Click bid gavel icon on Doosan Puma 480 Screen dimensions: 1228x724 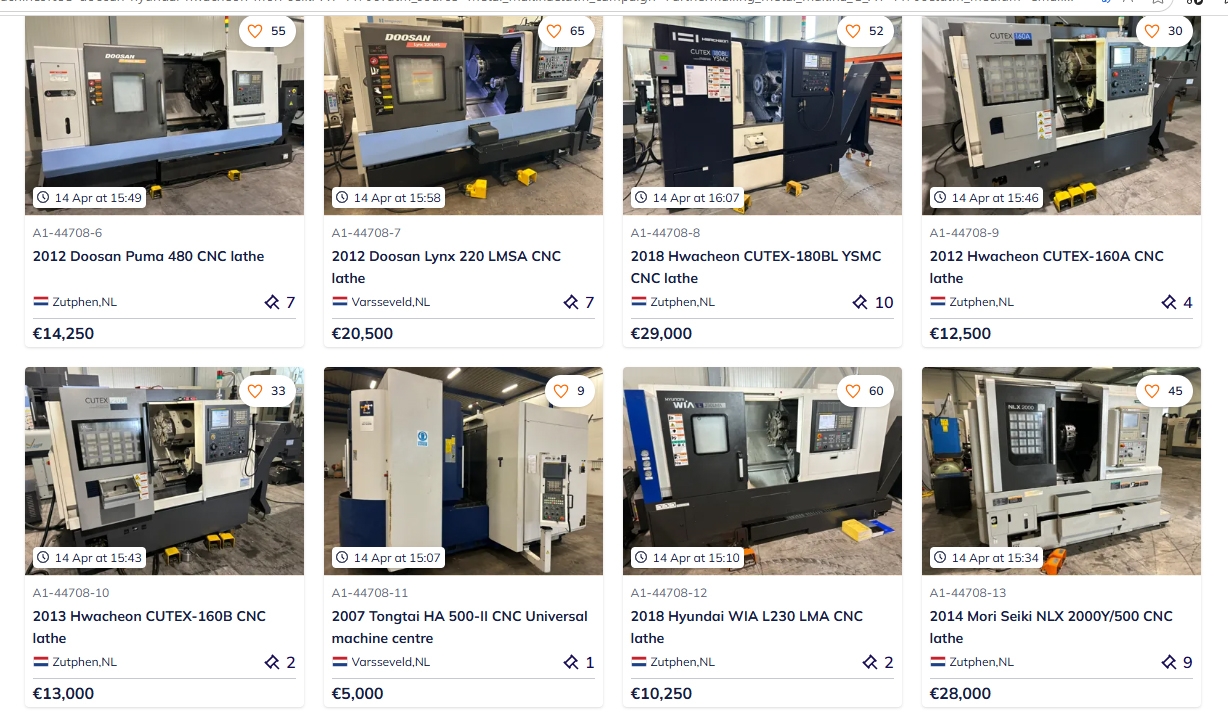[272, 302]
